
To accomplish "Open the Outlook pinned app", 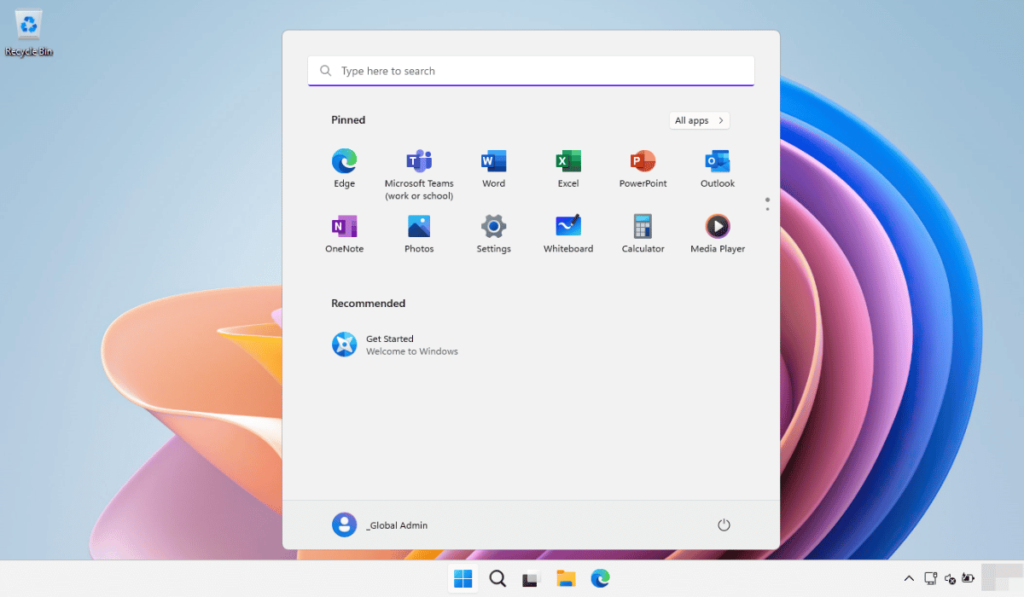I will [x=716, y=162].
